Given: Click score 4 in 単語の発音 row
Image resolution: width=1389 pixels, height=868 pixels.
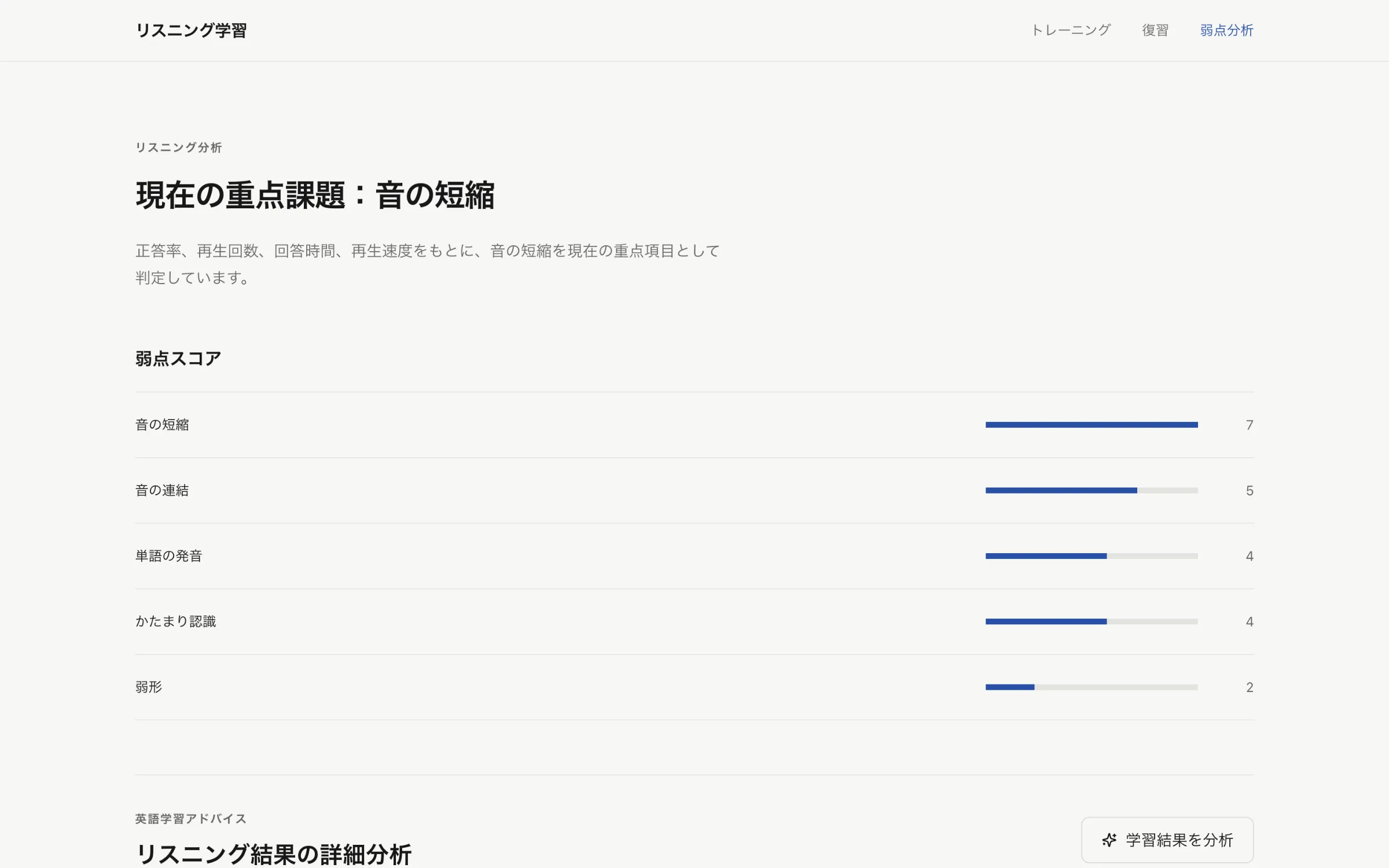Looking at the screenshot, I should [1250, 556].
